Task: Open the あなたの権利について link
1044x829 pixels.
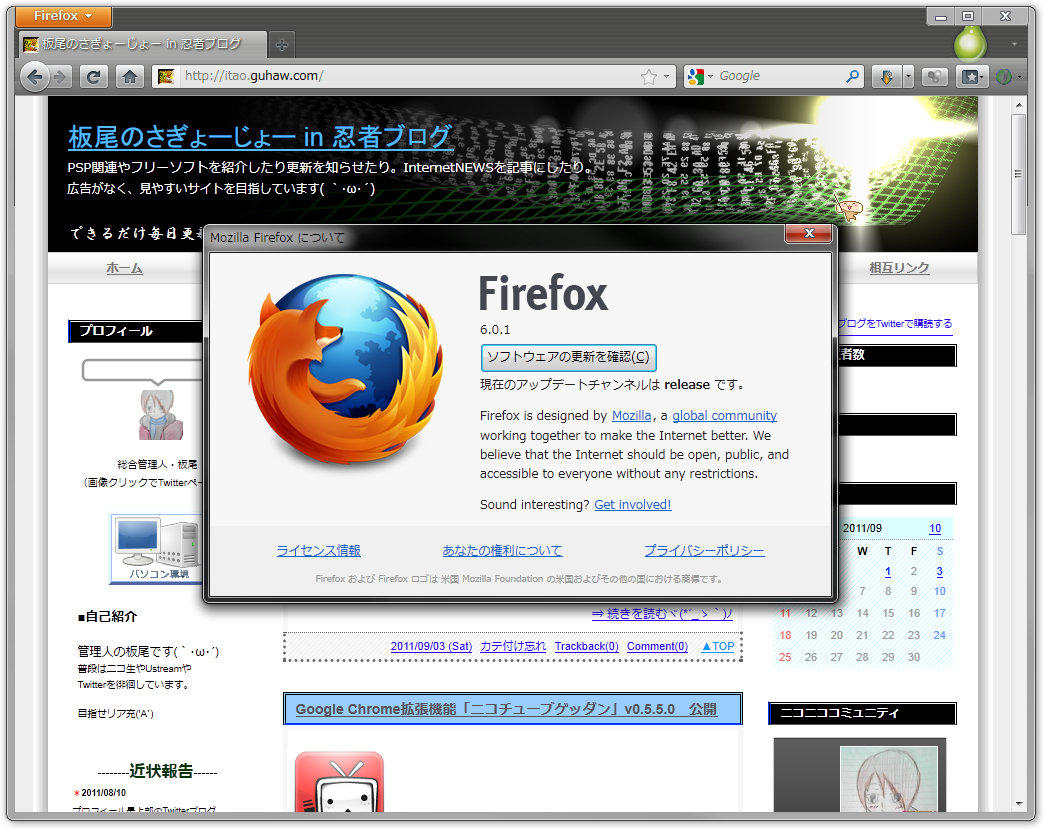Action: 502,551
